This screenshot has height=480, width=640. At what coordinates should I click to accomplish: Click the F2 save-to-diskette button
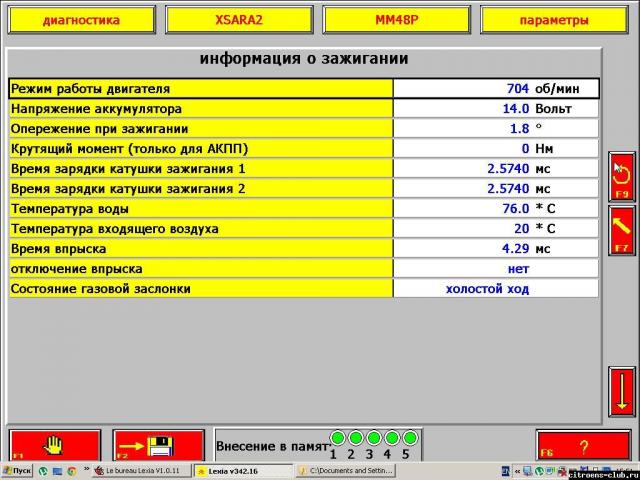[159, 446]
